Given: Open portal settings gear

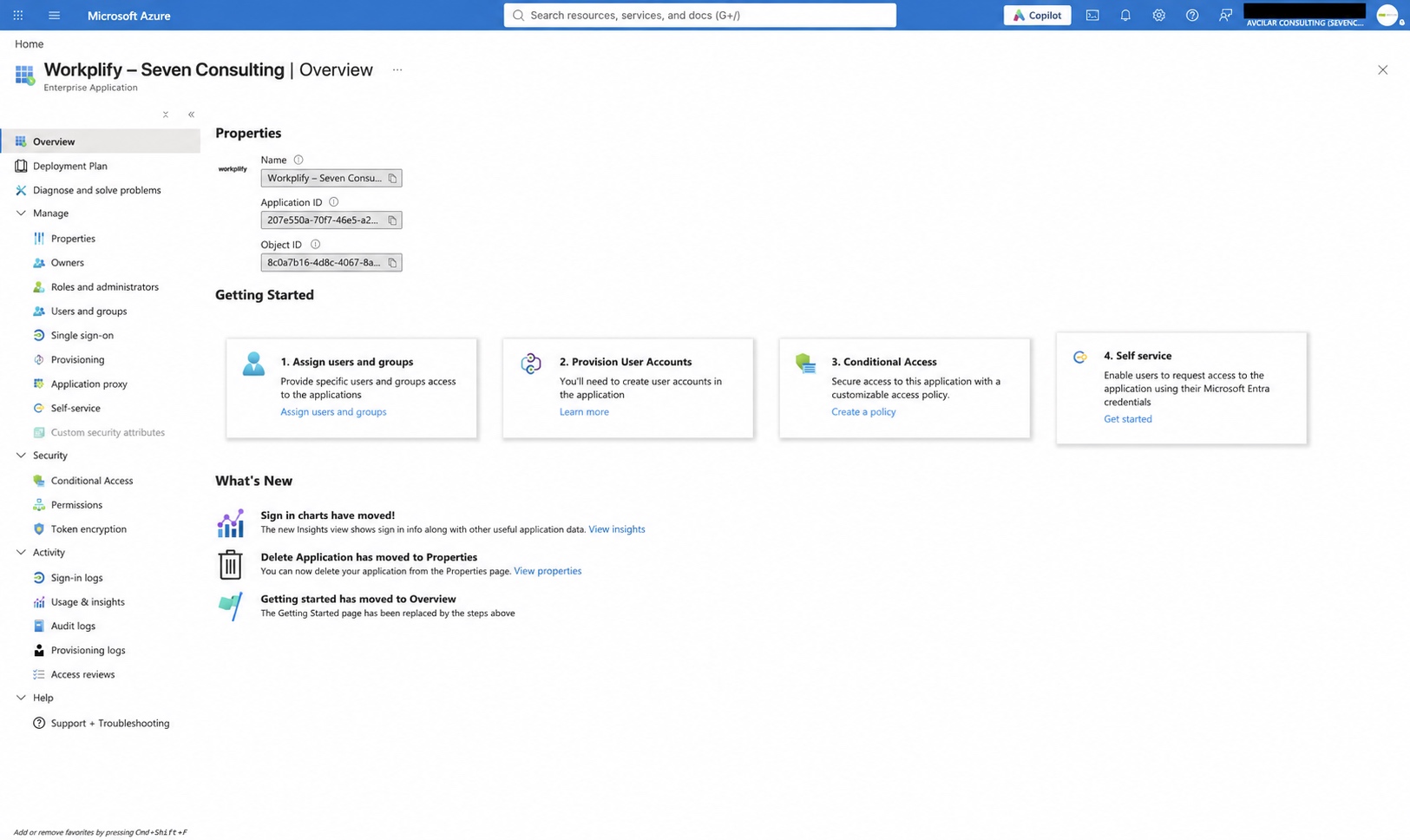Looking at the screenshot, I should (1158, 16).
